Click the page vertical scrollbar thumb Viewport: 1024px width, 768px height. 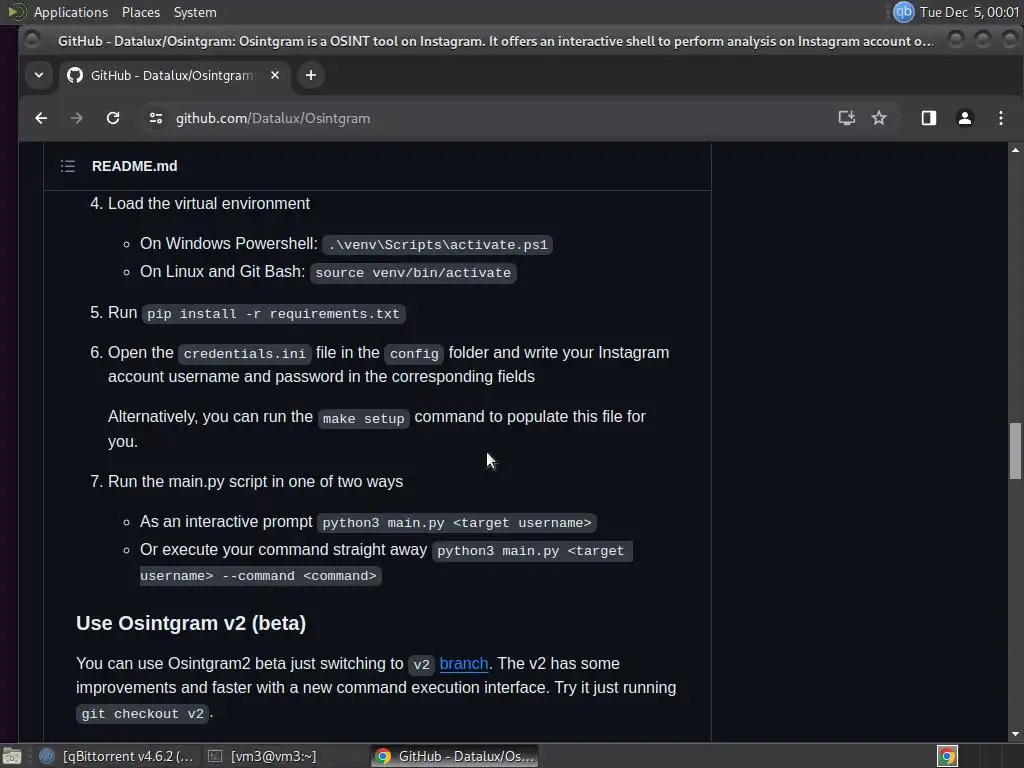pos(1015,451)
